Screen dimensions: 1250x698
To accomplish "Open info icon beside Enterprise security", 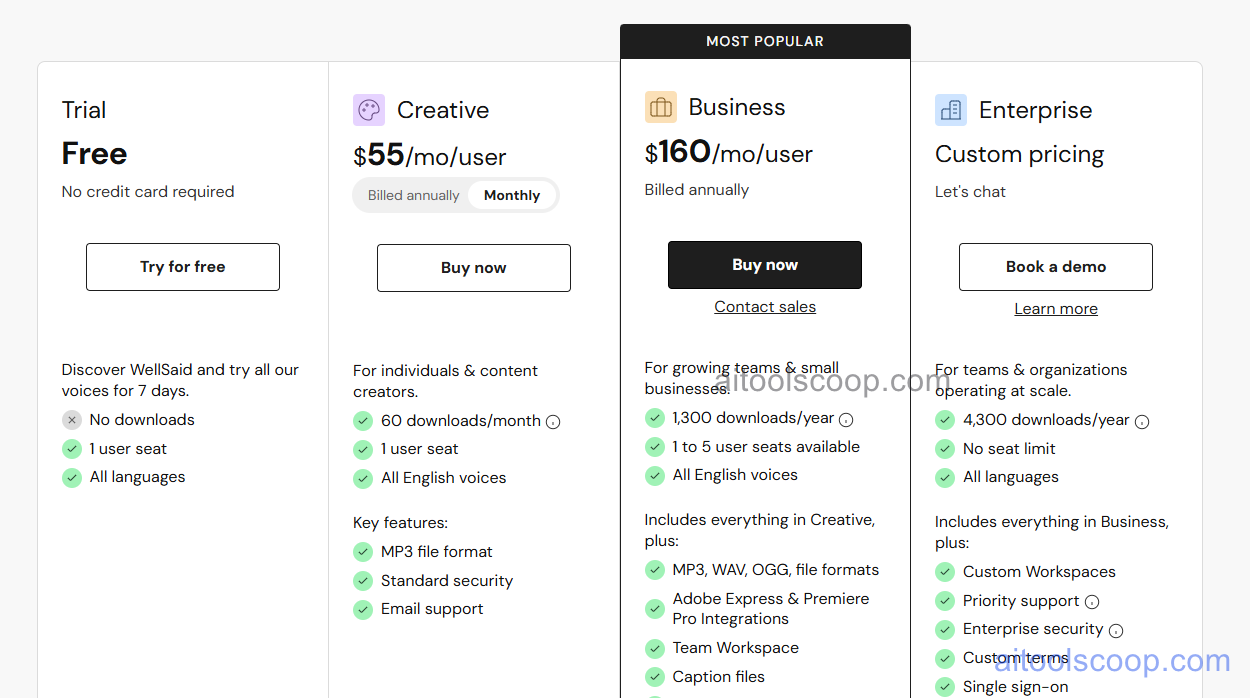I will pos(1116,631).
